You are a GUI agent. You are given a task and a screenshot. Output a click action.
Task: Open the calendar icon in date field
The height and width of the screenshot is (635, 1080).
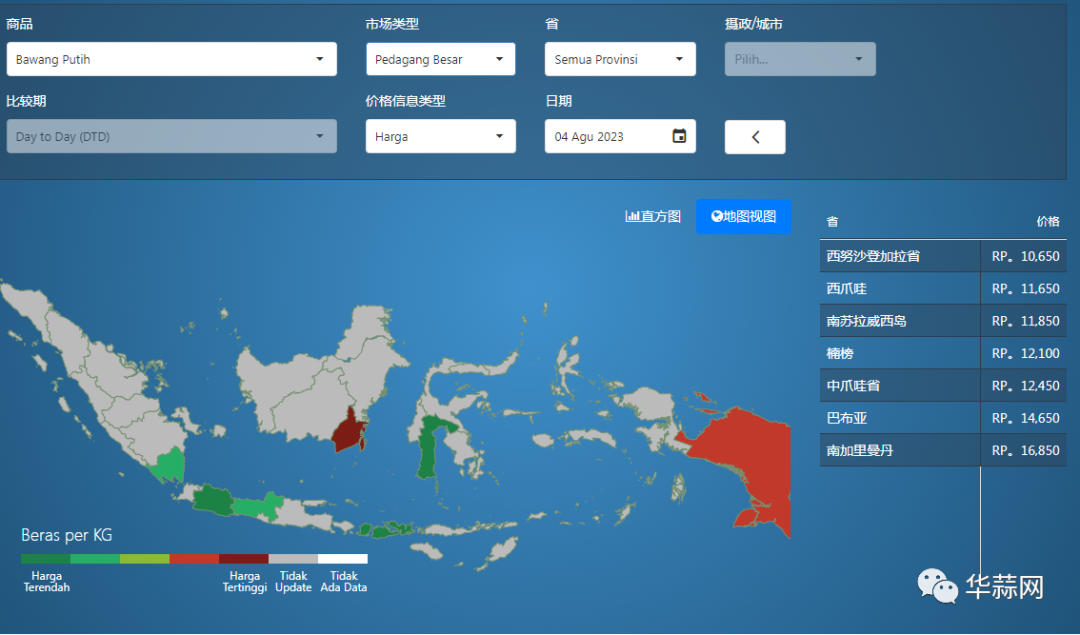click(x=679, y=136)
